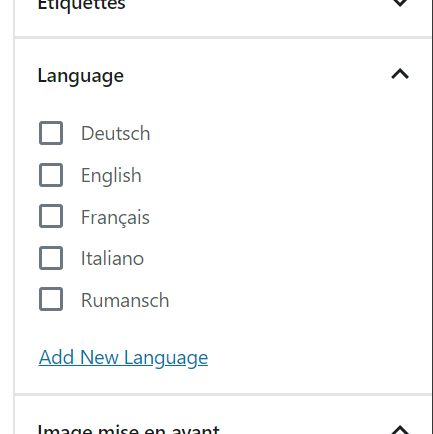Viewport: 433px width, 434px height.
Task: Enable the Italiano checkbox
Action: (x=51, y=258)
